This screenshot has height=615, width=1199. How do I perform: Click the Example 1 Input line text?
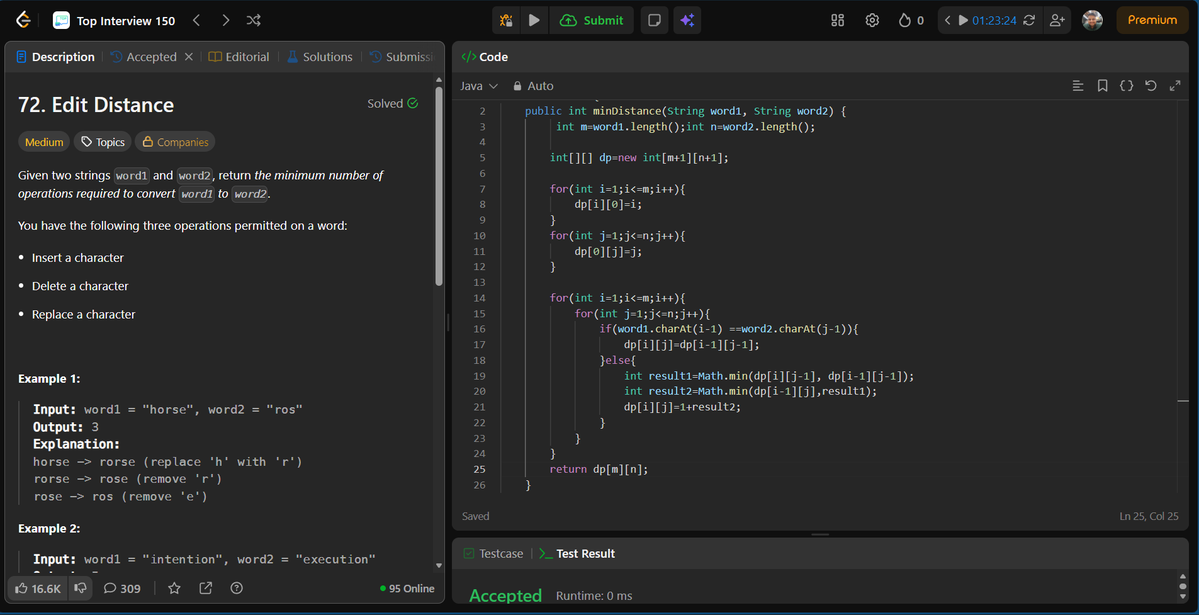pyautogui.click(x=168, y=409)
